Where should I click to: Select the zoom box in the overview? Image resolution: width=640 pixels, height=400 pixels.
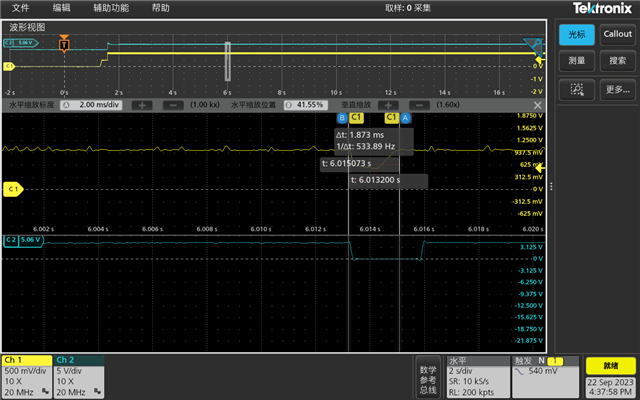[x=228, y=61]
